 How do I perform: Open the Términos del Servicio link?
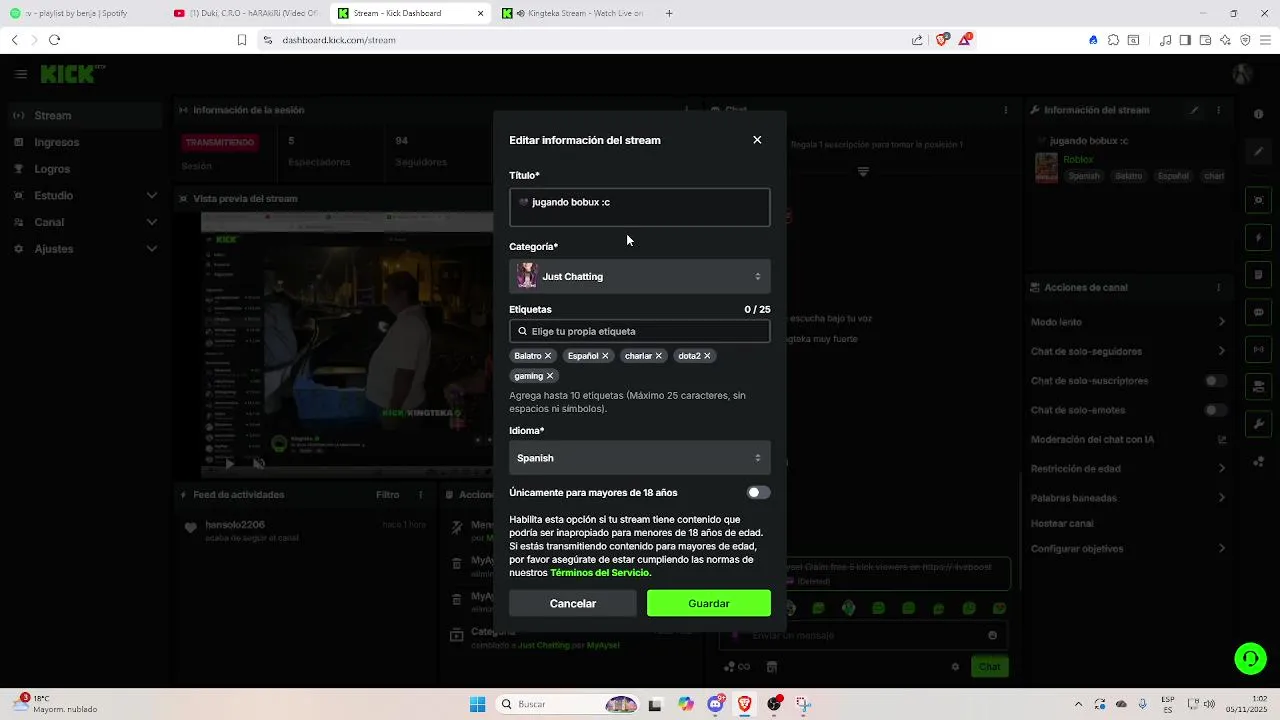point(600,573)
